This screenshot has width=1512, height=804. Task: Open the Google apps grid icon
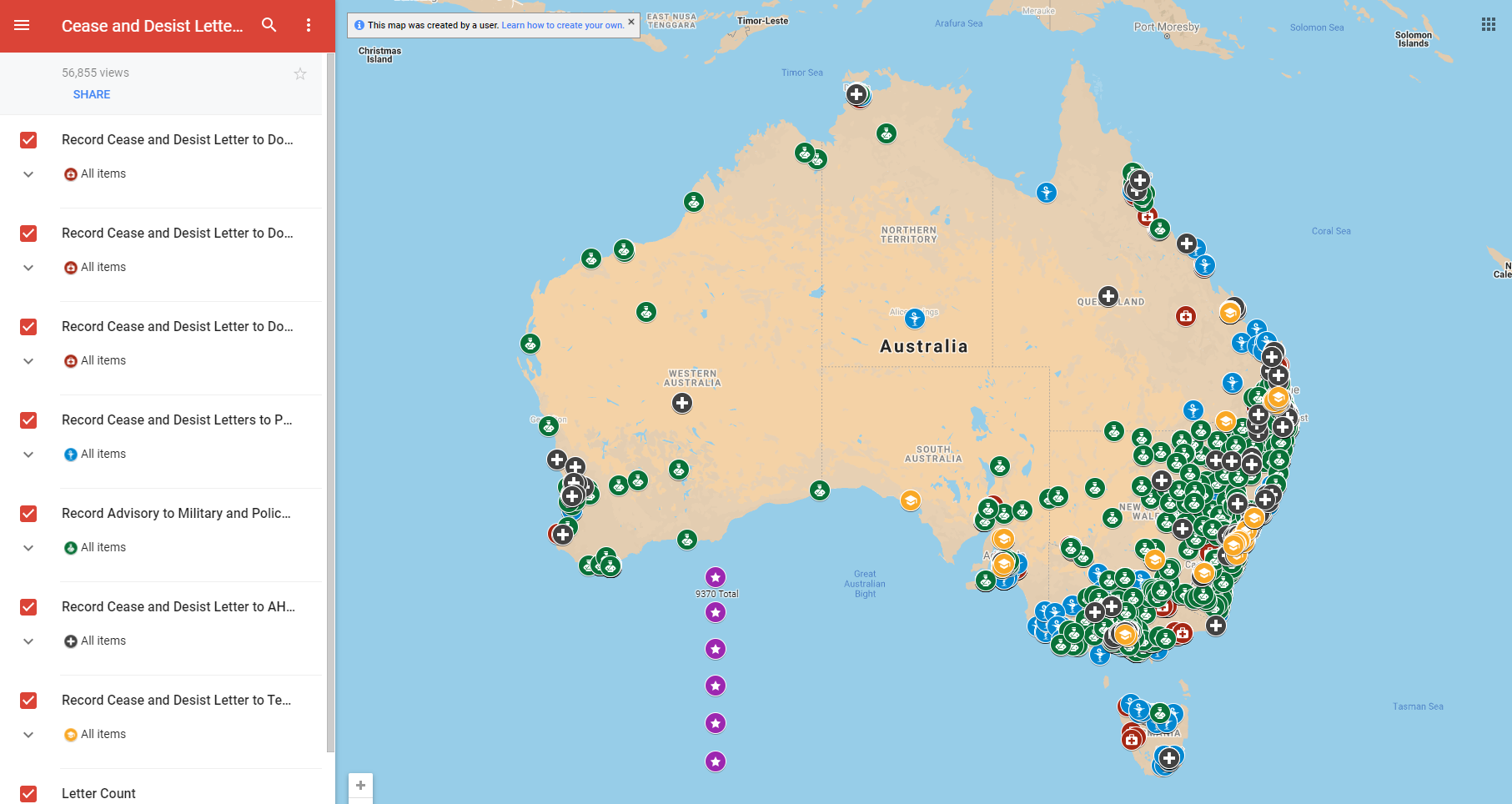[x=1489, y=24]
